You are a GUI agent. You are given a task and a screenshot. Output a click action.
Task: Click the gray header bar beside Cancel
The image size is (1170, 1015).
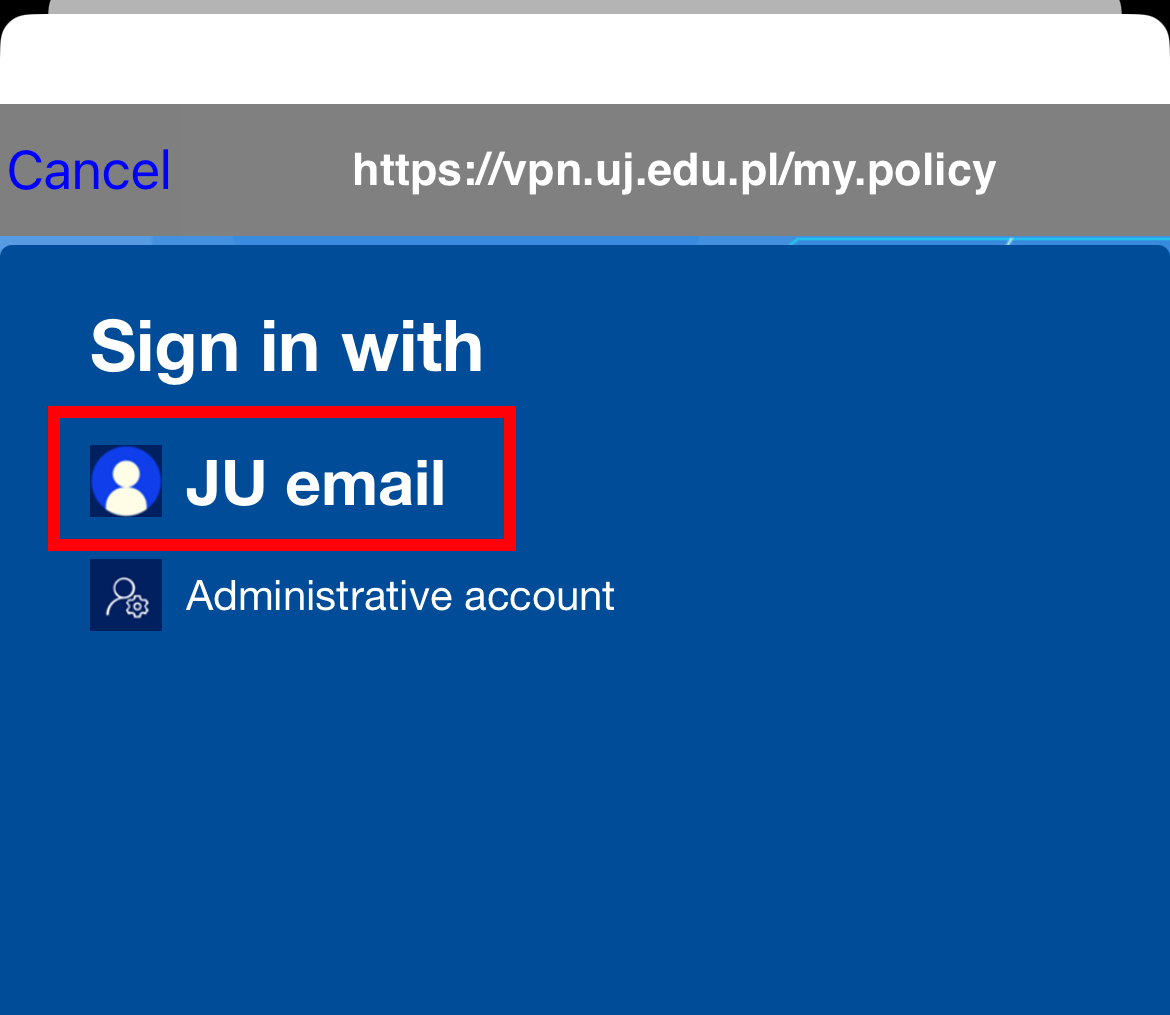(1082, 170)
